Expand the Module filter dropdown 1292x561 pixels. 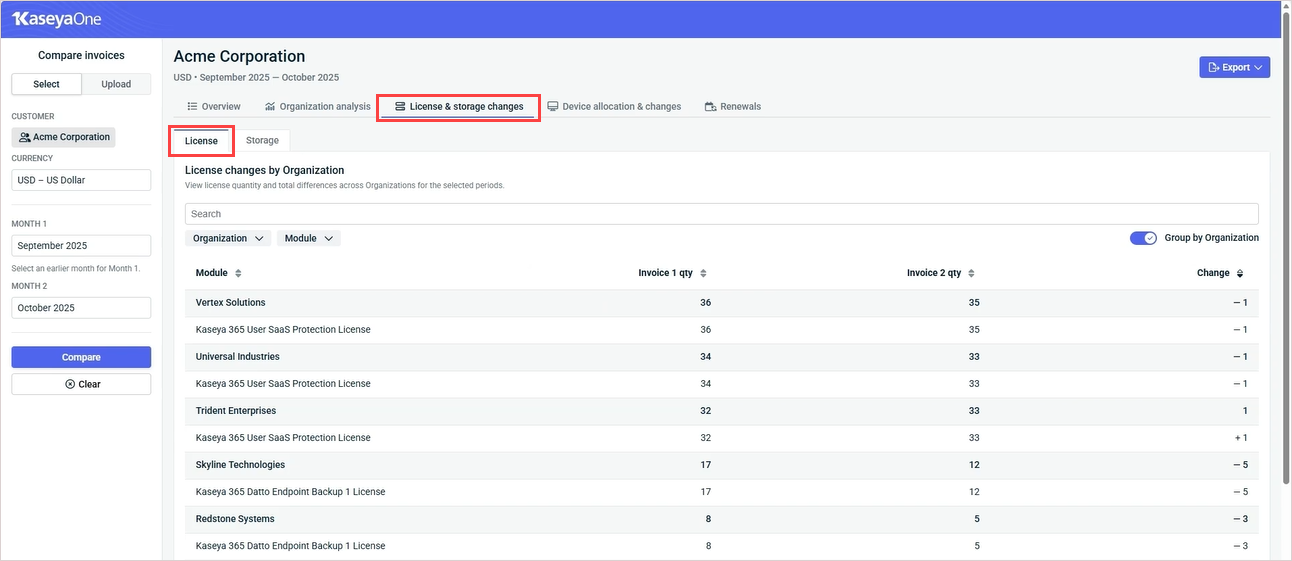tap(308, 238)
